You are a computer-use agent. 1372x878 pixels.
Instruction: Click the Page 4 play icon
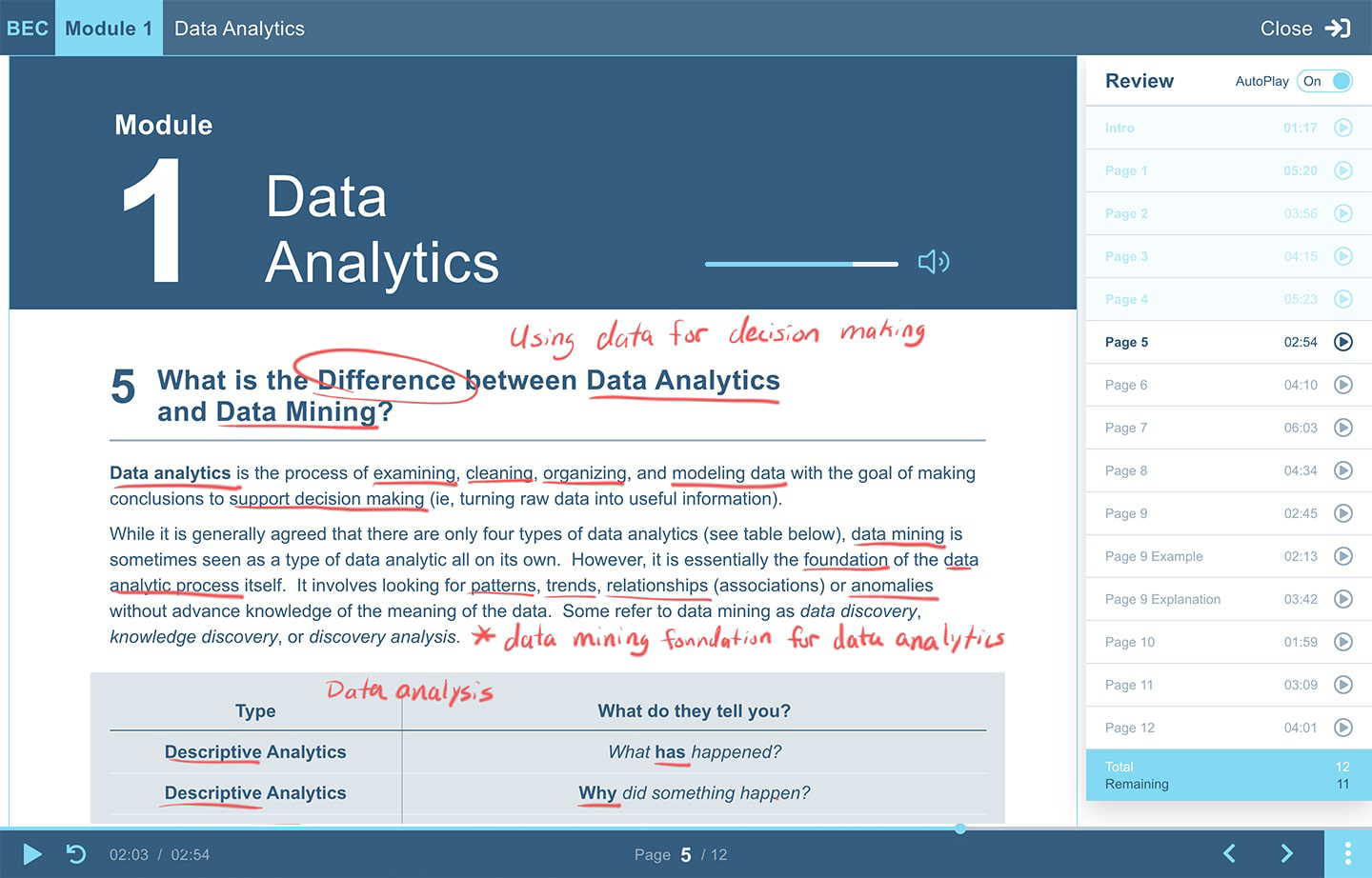coord(1343,299)
